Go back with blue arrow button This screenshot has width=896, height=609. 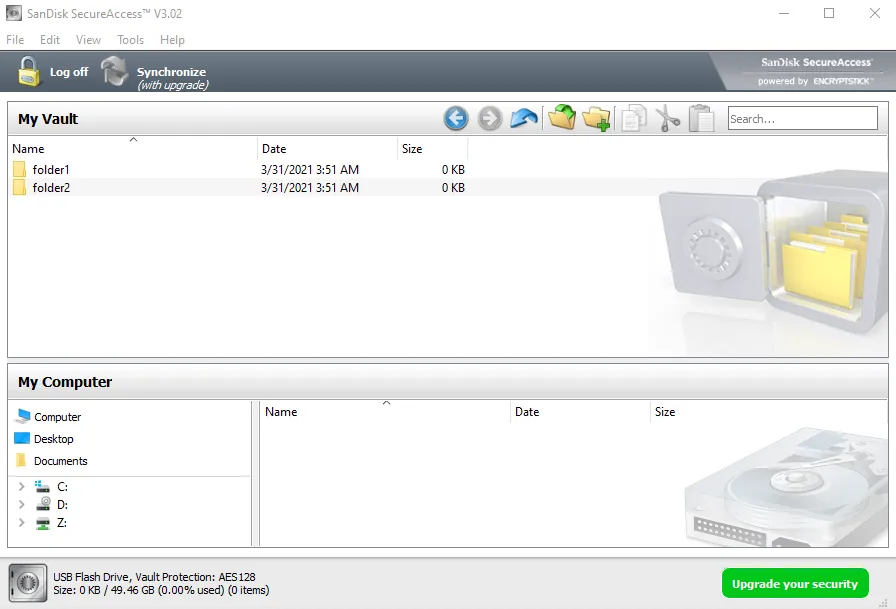pos(456,119)
